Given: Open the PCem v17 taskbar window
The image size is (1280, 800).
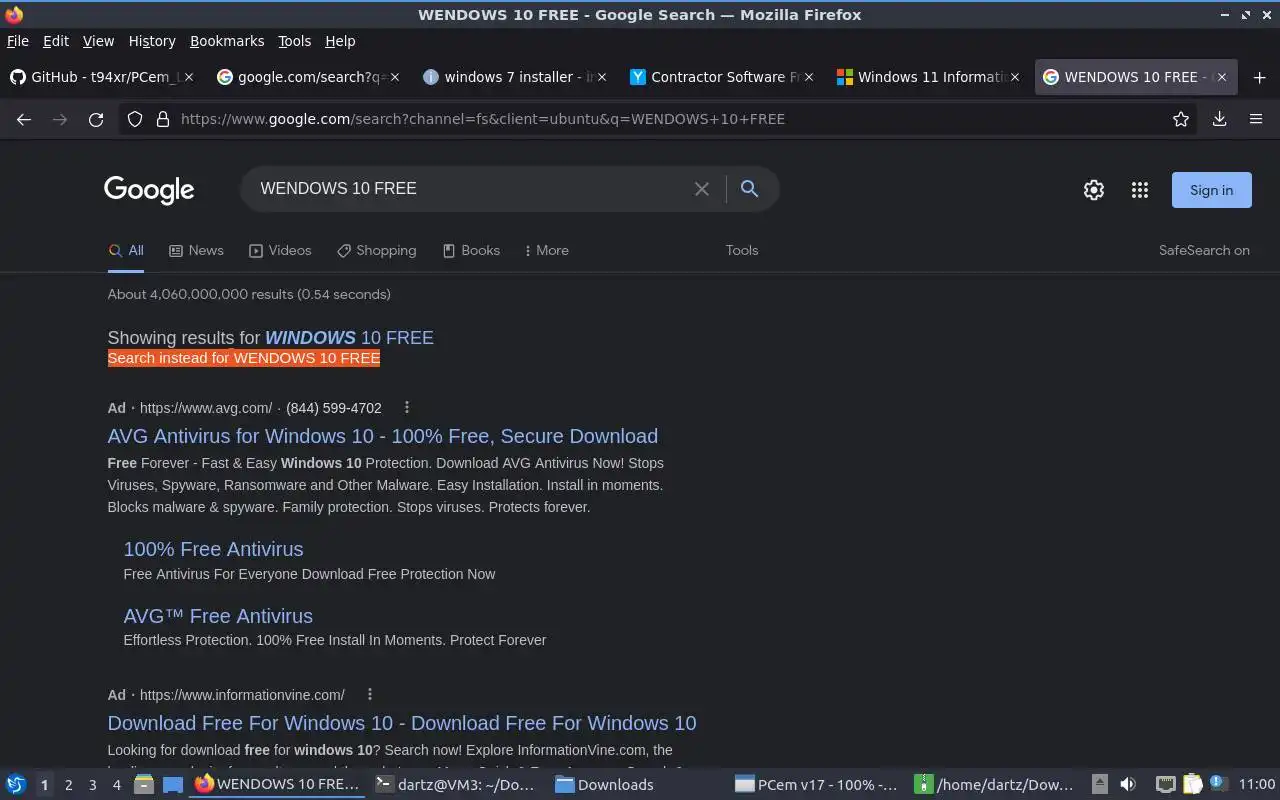Looking at the screenshot, I should coord(817,785).
